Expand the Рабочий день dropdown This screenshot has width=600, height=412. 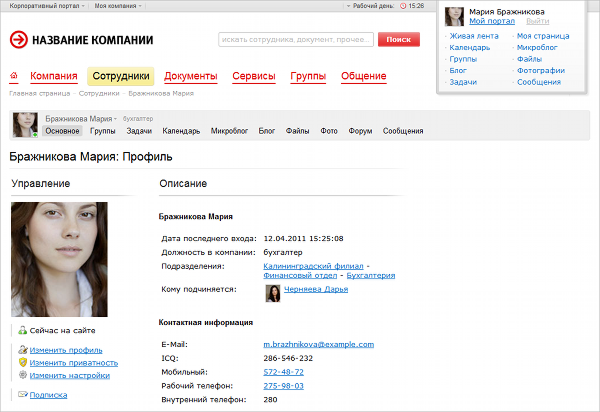[x=370, y=6]
